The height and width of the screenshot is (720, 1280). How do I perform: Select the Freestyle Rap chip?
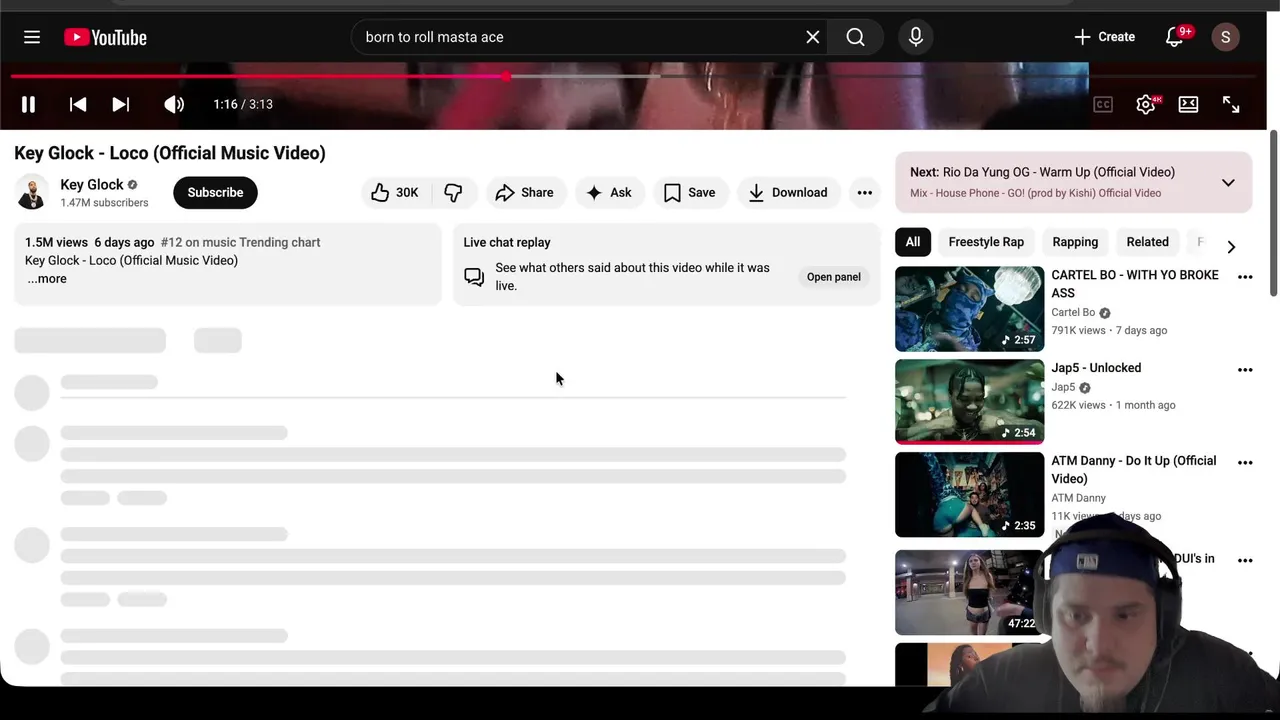(x=986, y=242)
